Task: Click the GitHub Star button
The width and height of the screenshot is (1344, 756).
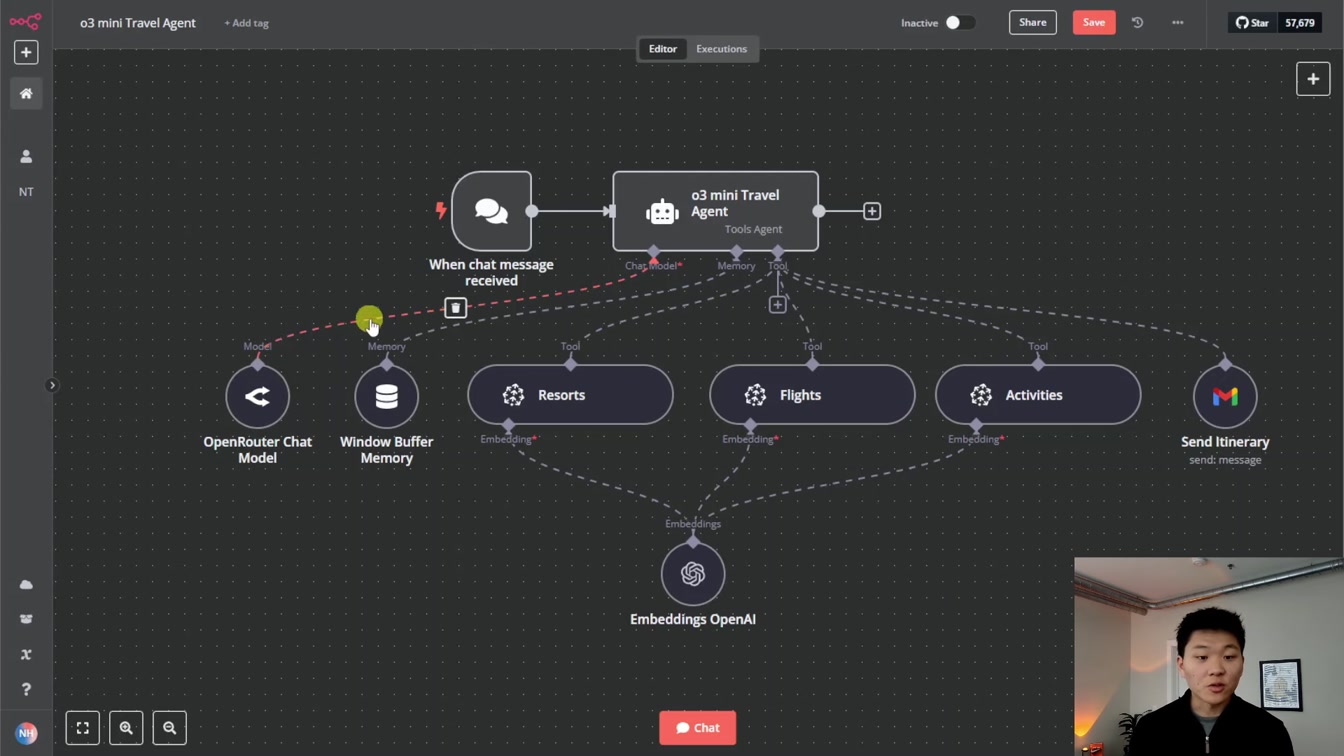Action: 1252,22
